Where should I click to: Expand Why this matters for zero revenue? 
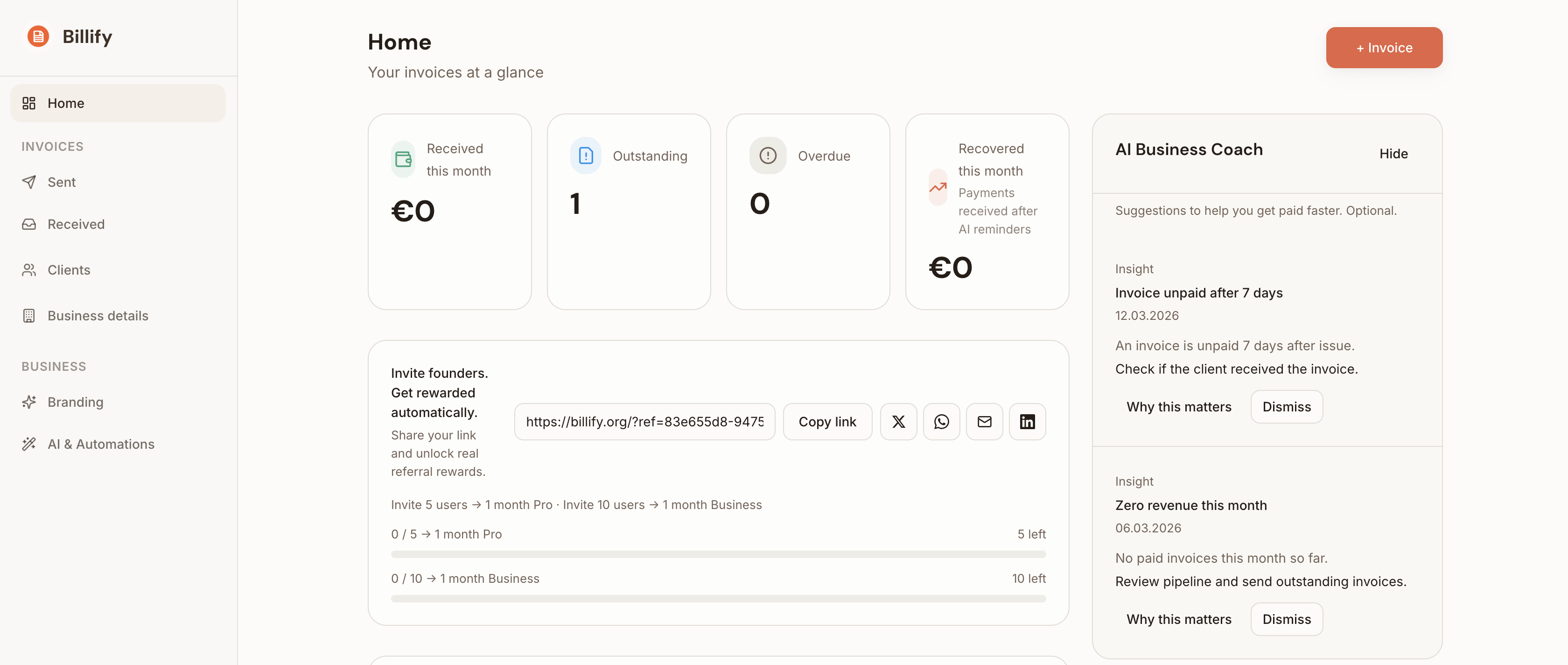(1178, 619)
